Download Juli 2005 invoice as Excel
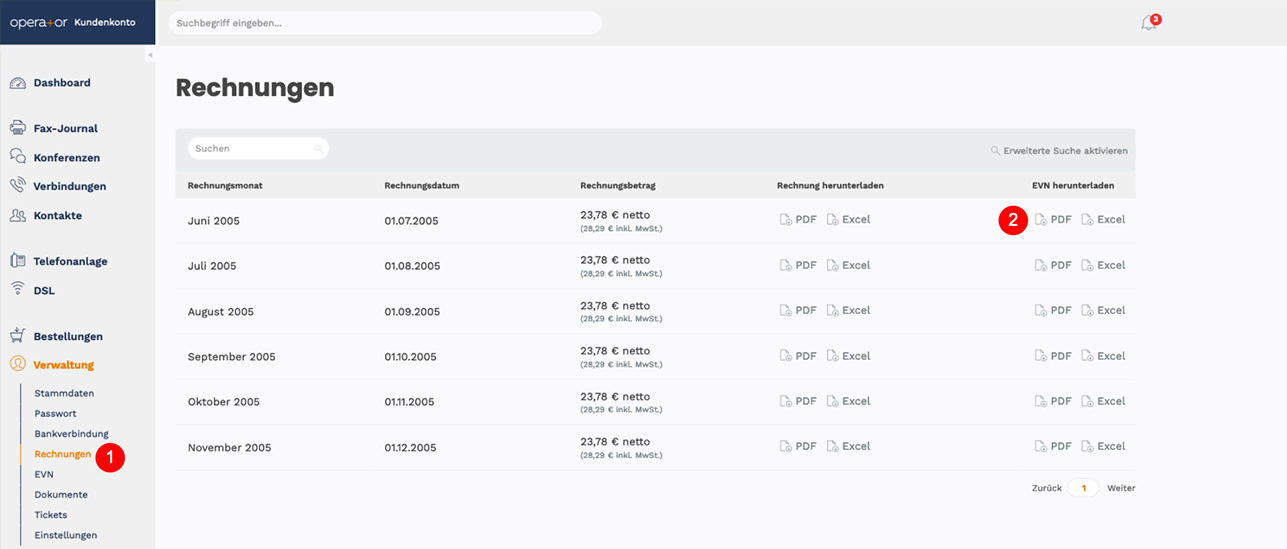 tap(848, 265)
